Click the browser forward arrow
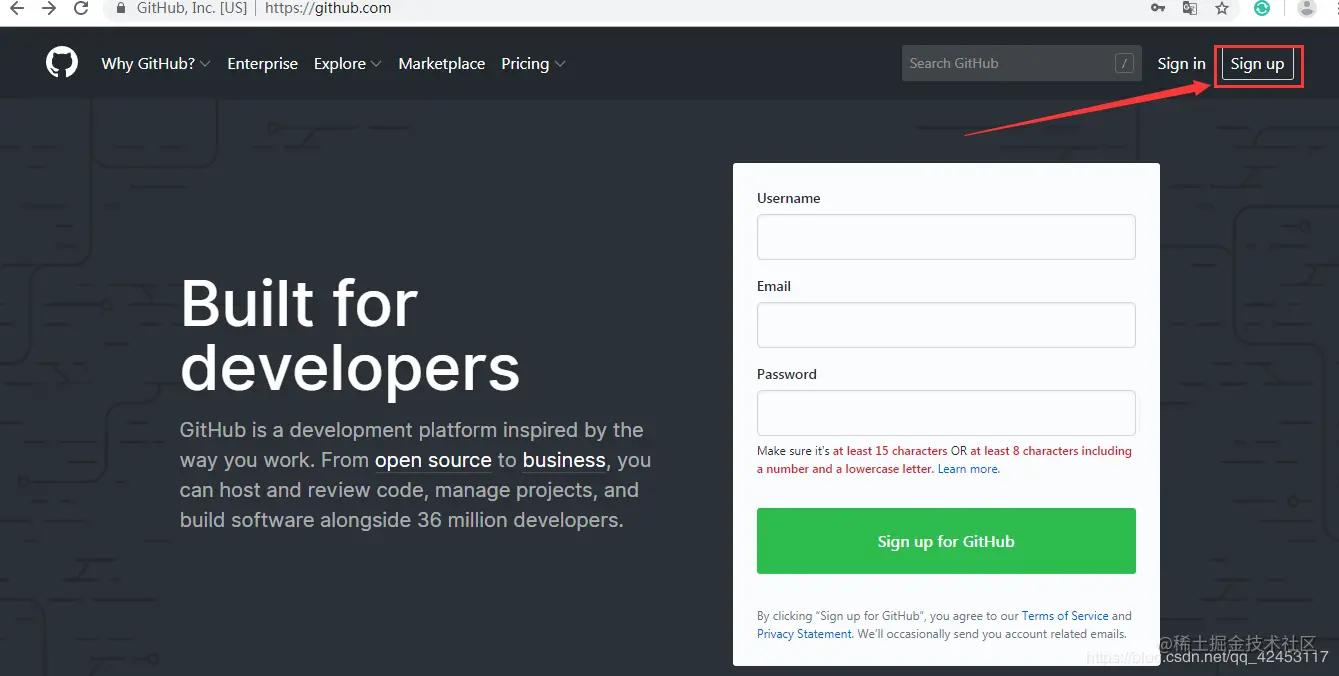 tap(47, 8)
